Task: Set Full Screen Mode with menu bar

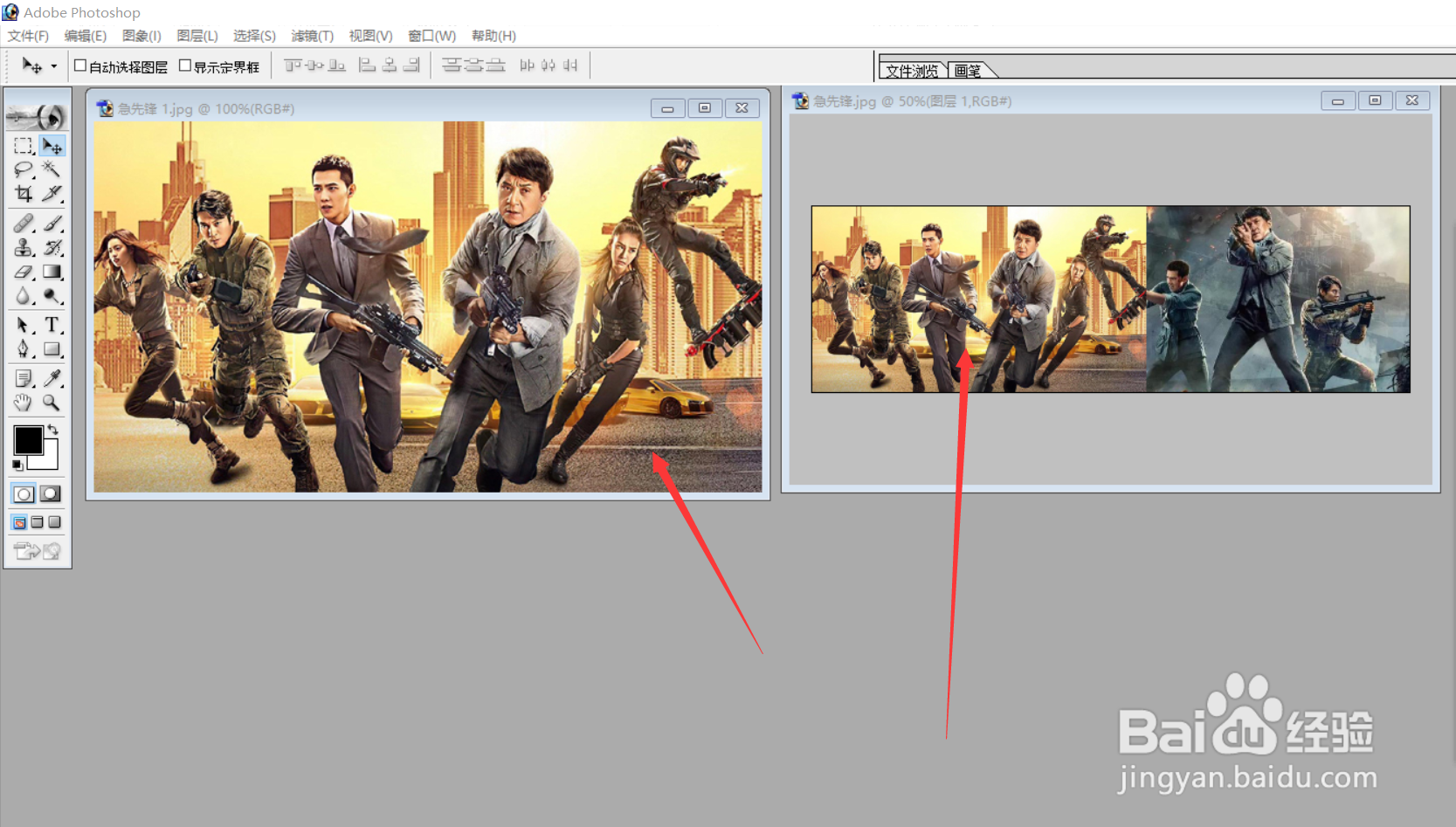Action: [x=37, y=522]
